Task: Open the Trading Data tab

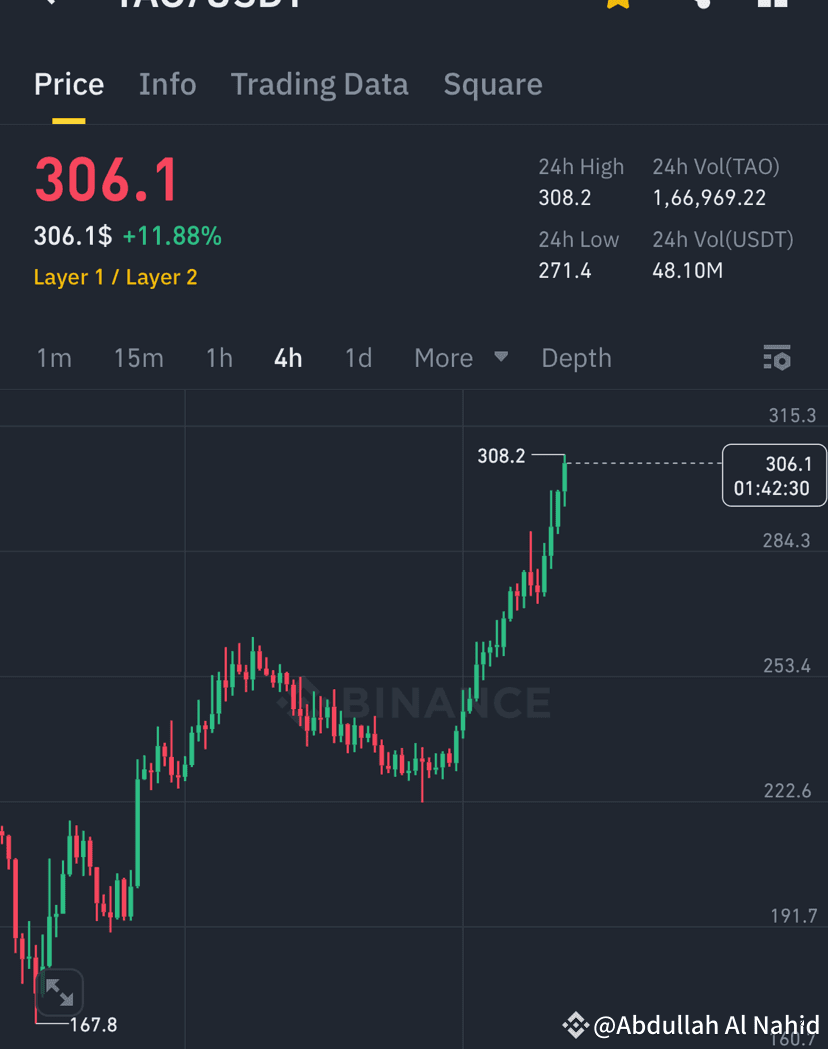Action: (319, 85)
